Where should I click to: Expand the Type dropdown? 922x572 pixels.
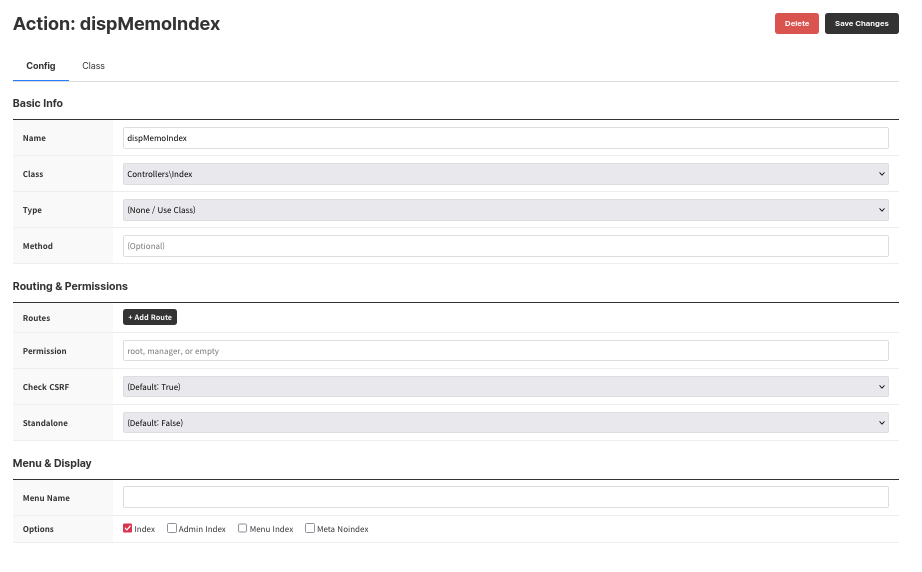(505, 210)
